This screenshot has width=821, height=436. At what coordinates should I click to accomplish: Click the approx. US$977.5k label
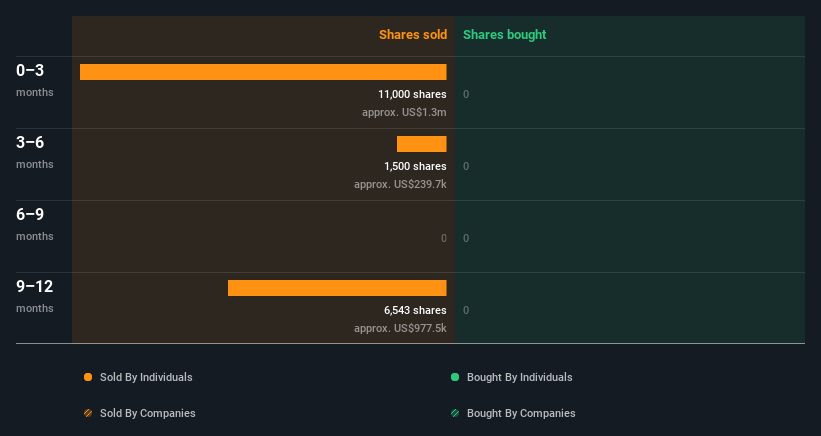coord(400,328)
